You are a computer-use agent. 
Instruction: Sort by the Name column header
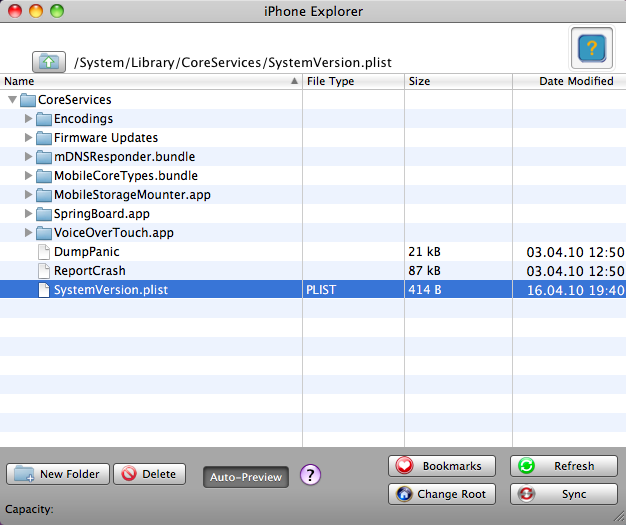click(151, 81)
